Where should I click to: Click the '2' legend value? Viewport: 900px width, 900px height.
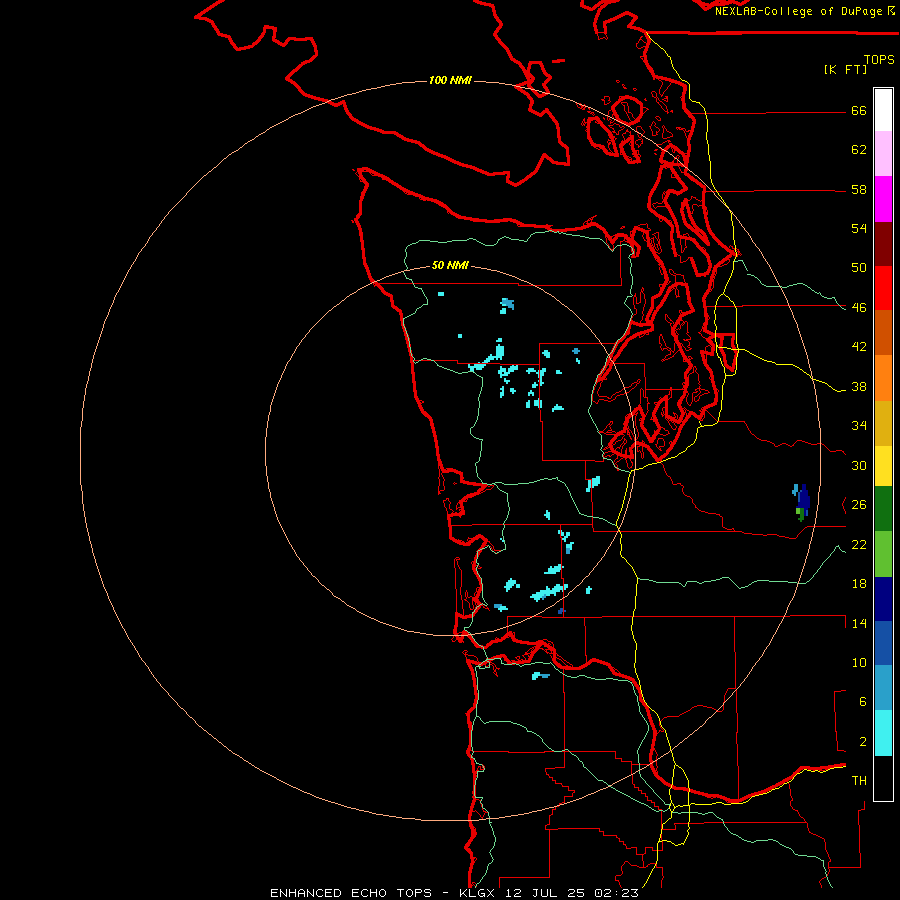click(862, 742)
